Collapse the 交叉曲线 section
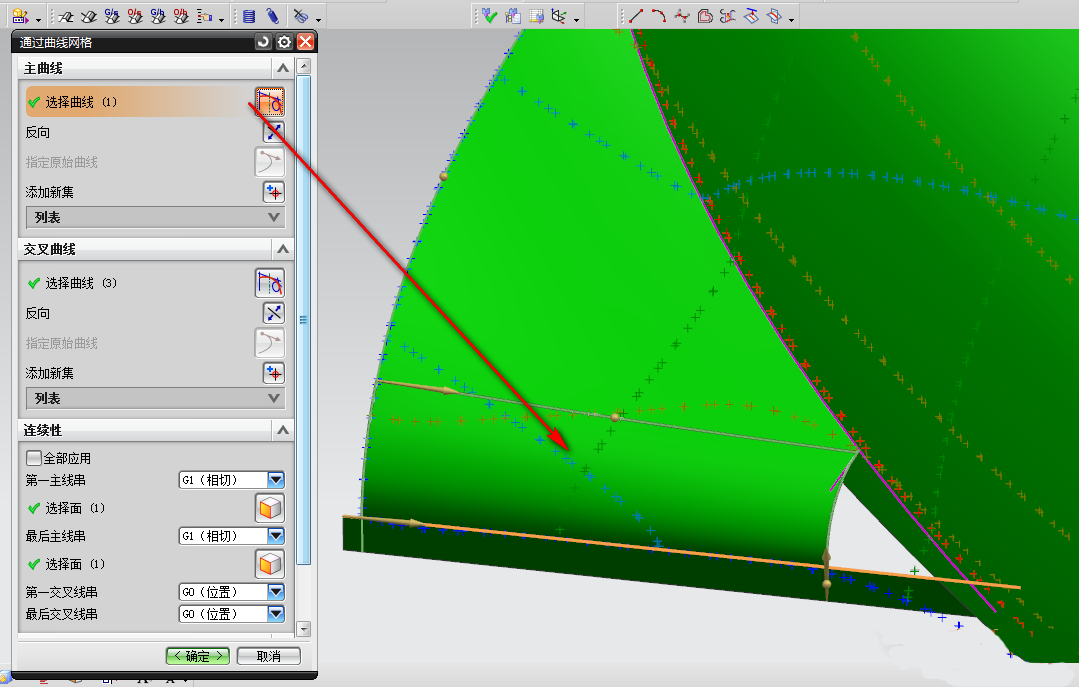Viewport: 1079px width, 687px height. click(x=284, y=249)
